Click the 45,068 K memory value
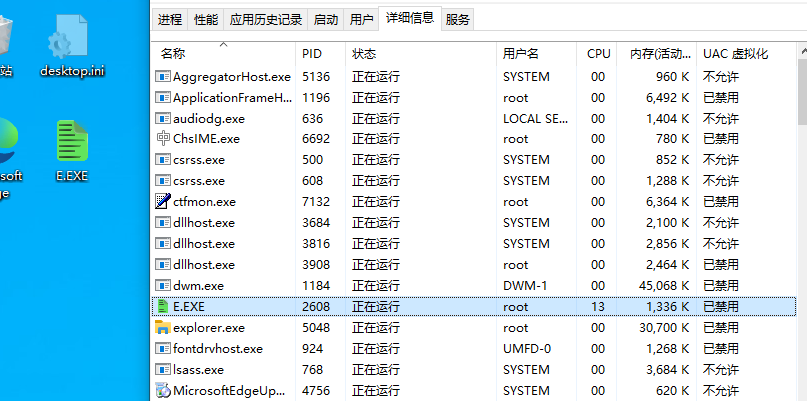 (664, 285)
